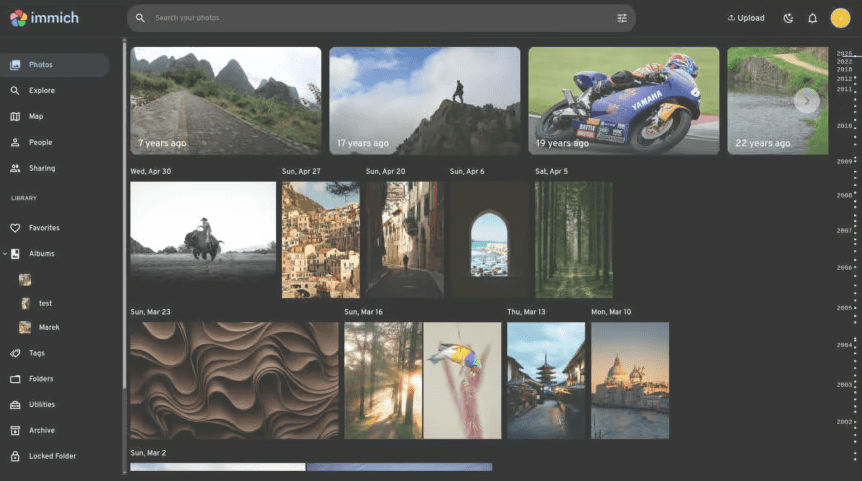The image size is (862, 481).
Task: Open the Yamaha motorcycle memory
Action: tap(623, 101)
